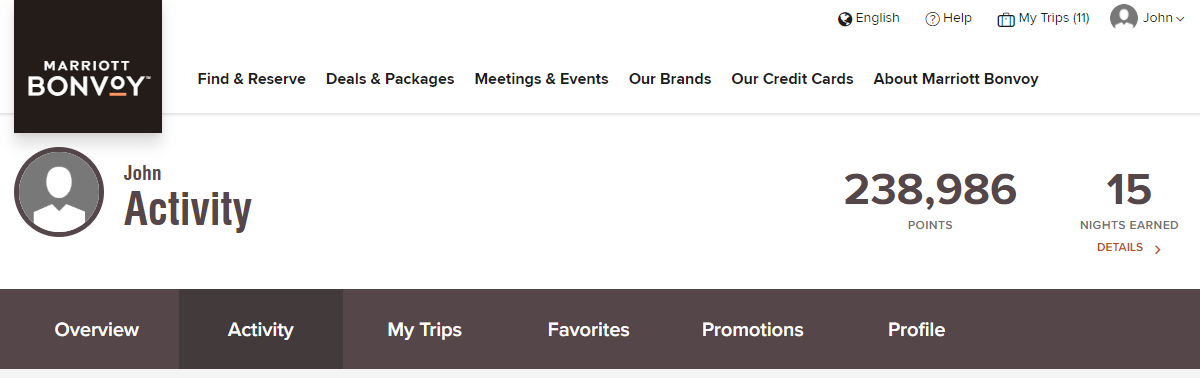Click the nights earned DETAILS link
1200x378 pixels.
1120,248
